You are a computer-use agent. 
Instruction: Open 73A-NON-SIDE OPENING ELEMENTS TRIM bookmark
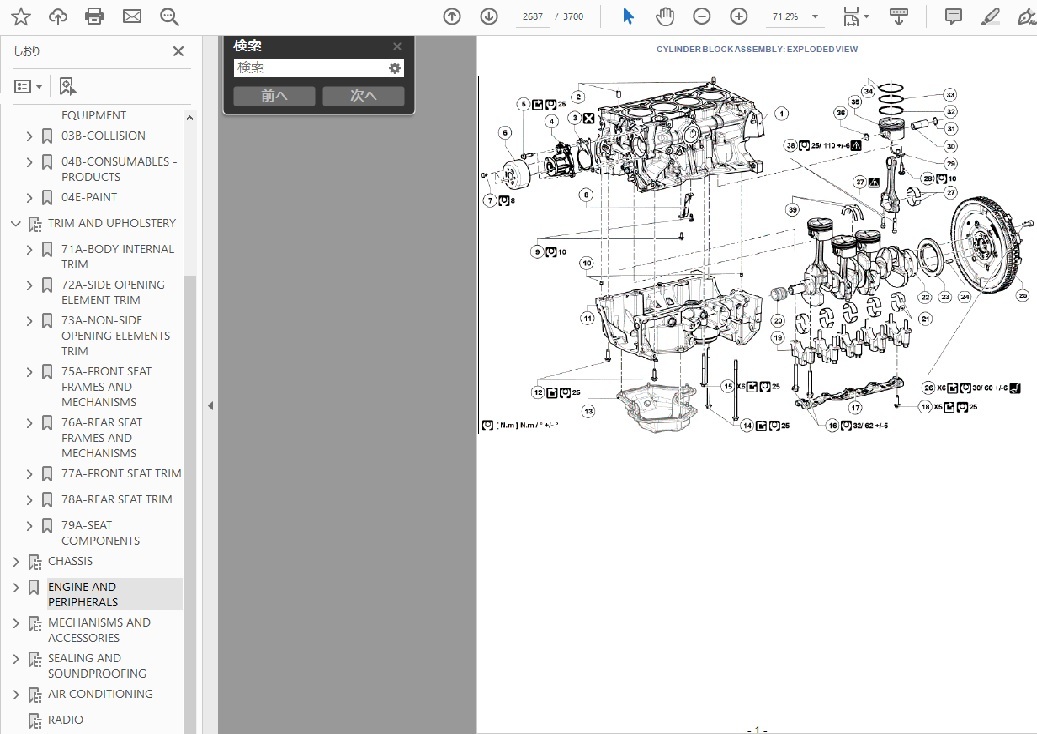[x=116, y=335]
